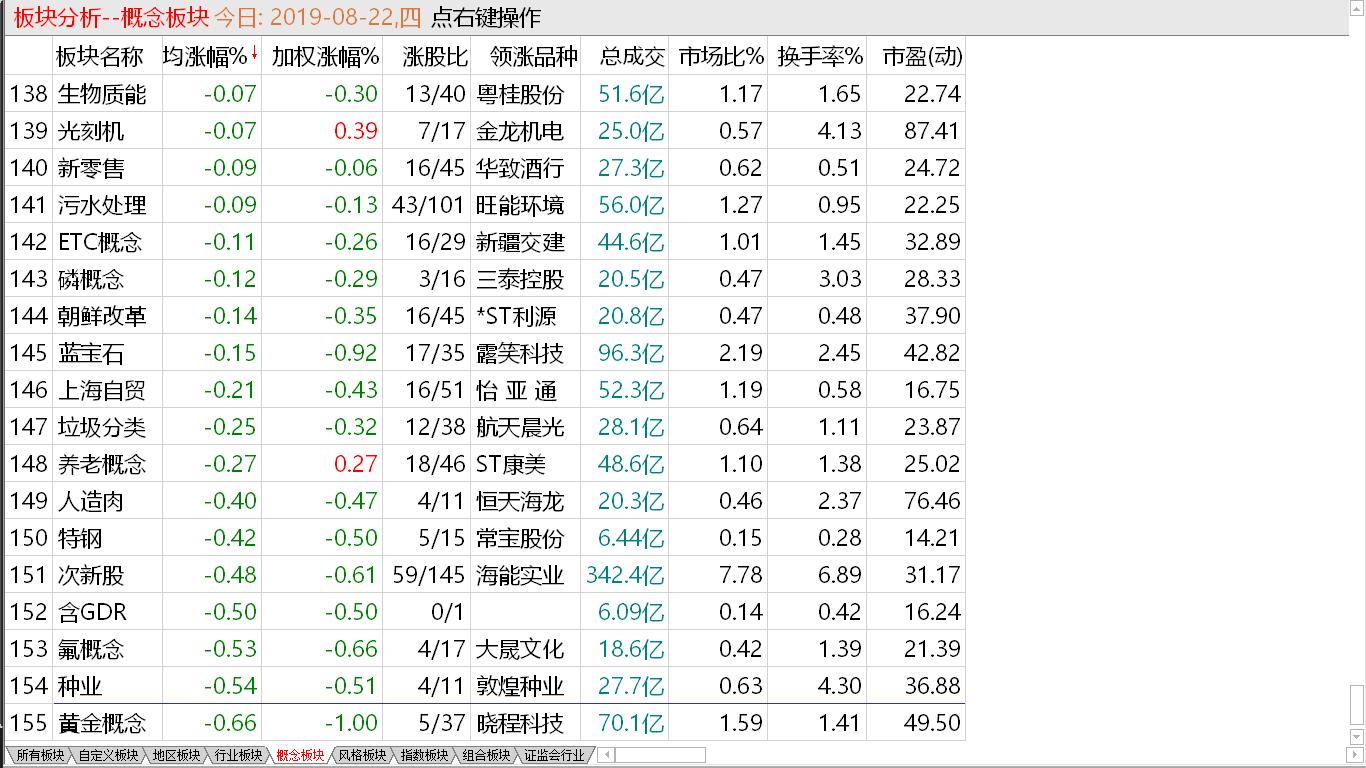
Task: Click leading stock 粤桂股份
Action: [520, 94]
